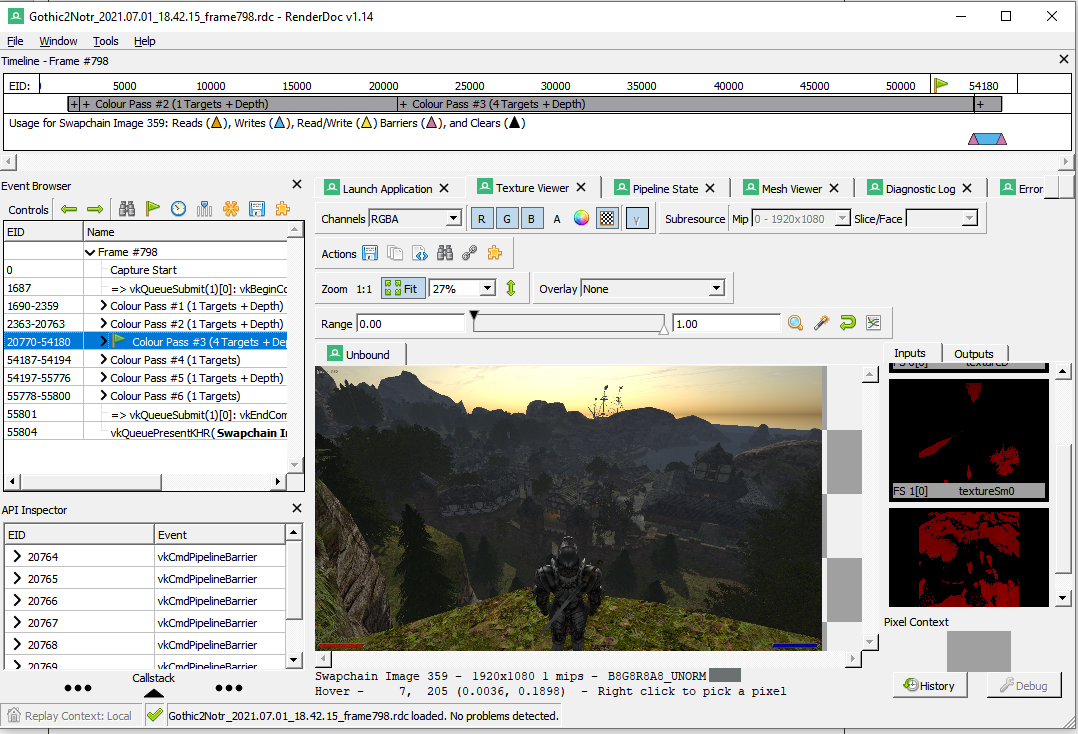Open the Overlay dropdown currently set to None
This screenshot has height=734, width=1078.
coord(658,287)
